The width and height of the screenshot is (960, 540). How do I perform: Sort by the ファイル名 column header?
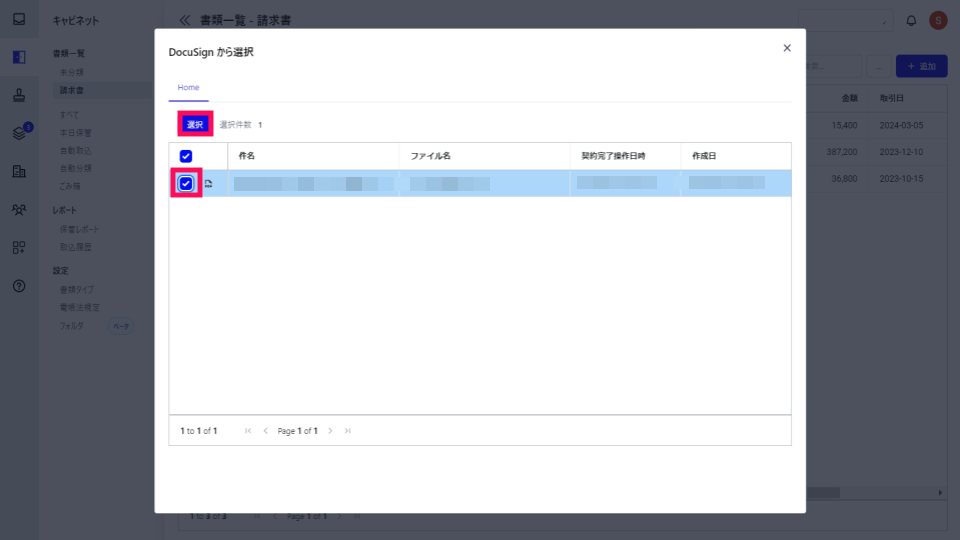pyautogui.click(x=430, y=156)
